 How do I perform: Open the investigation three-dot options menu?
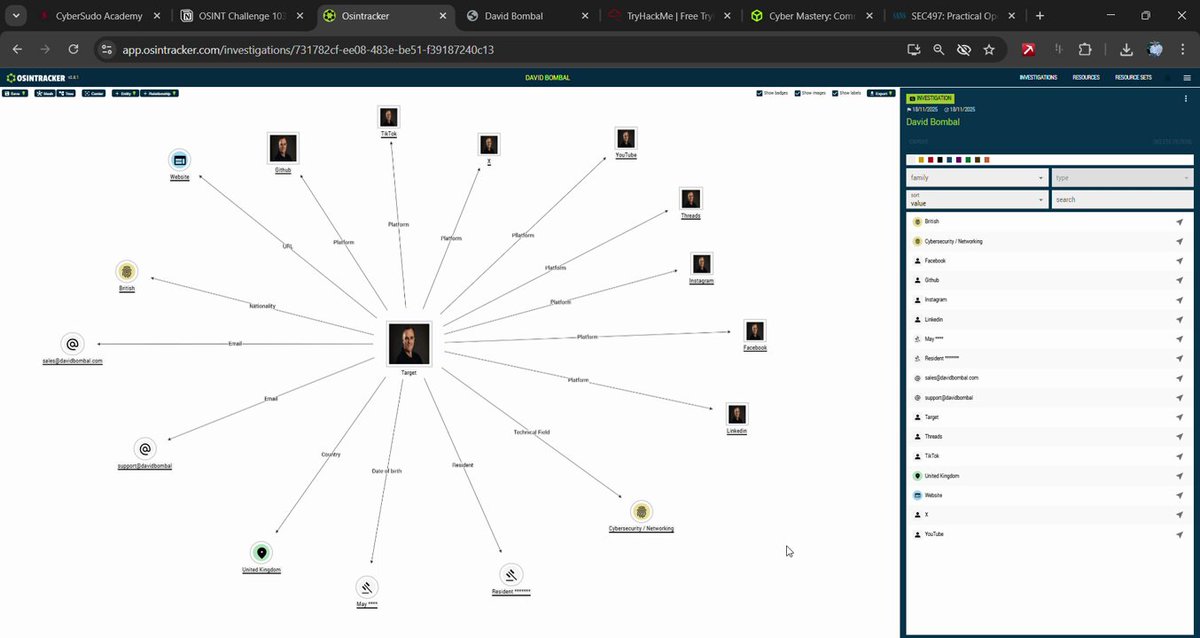point(1186,99)
